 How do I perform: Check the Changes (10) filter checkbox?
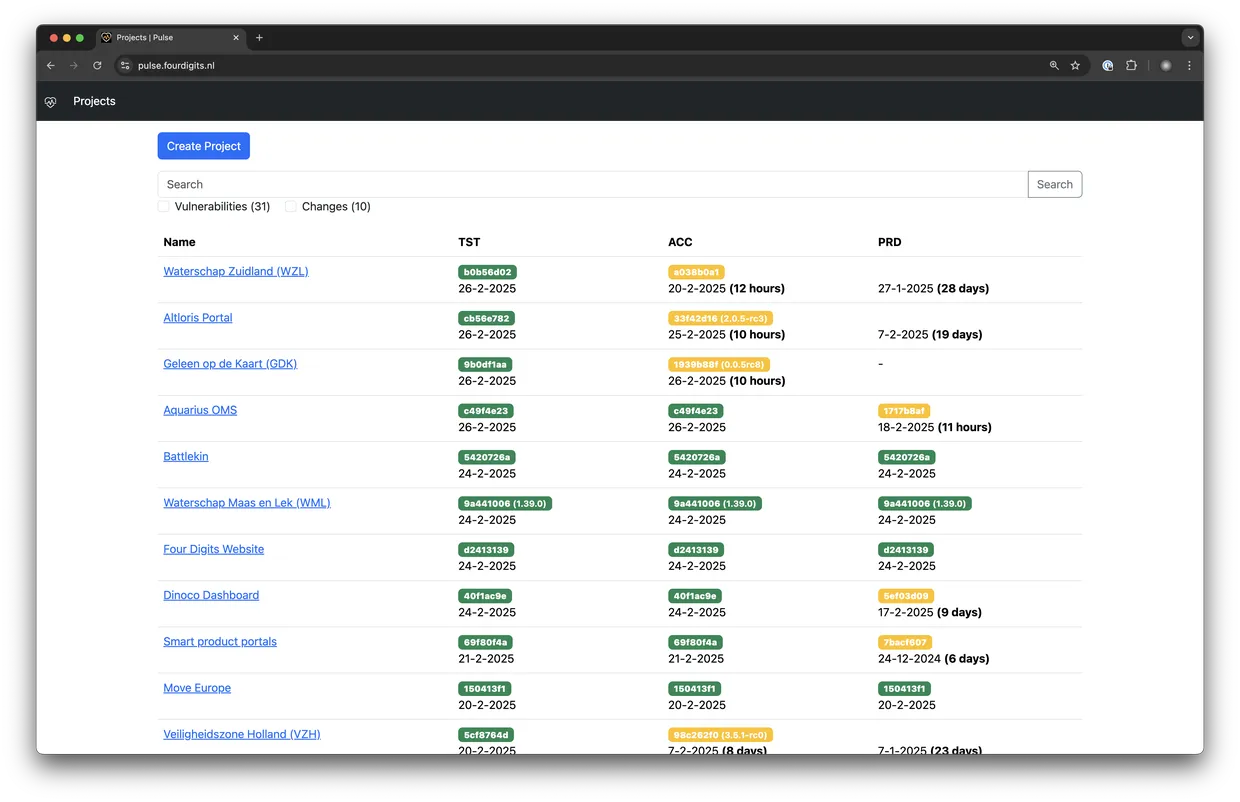coord(290,206)
